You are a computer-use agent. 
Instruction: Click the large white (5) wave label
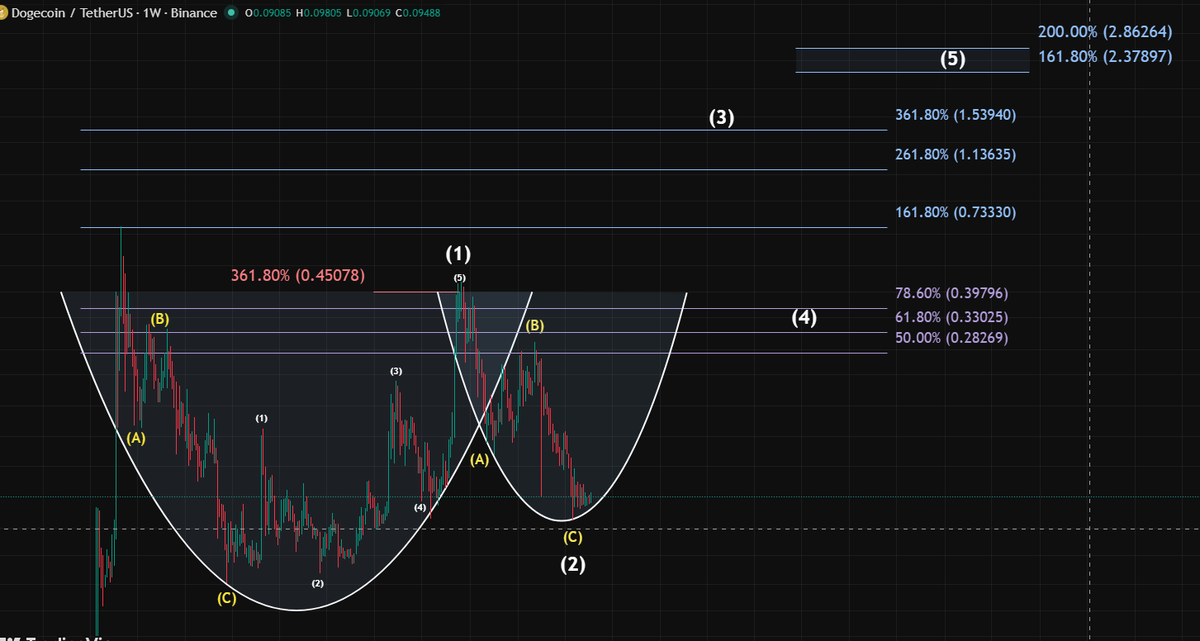pos(953,59)
